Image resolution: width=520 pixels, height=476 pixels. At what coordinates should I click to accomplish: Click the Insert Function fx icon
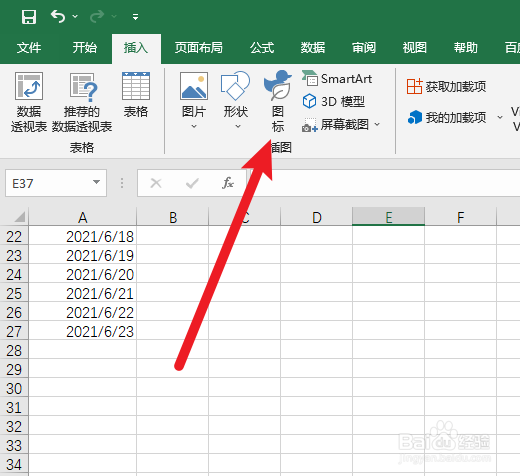tap(228, 183)
